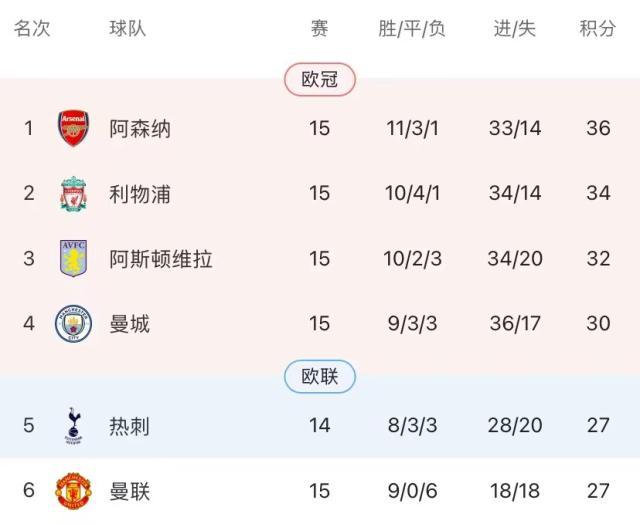The image size is (640, 524).
Task: Select the 阿斯顿维拉 team name
Action: pyautogui.click(x=161, y=259)
